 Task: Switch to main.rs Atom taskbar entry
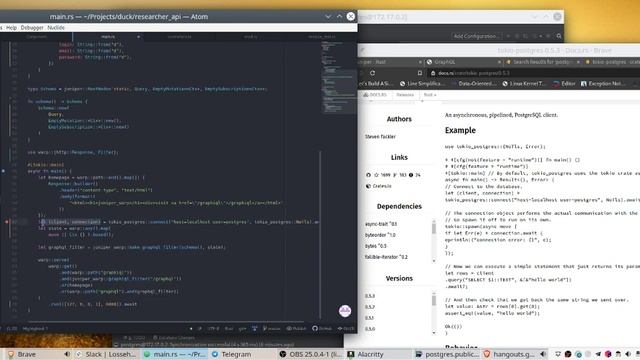(175, 354)
